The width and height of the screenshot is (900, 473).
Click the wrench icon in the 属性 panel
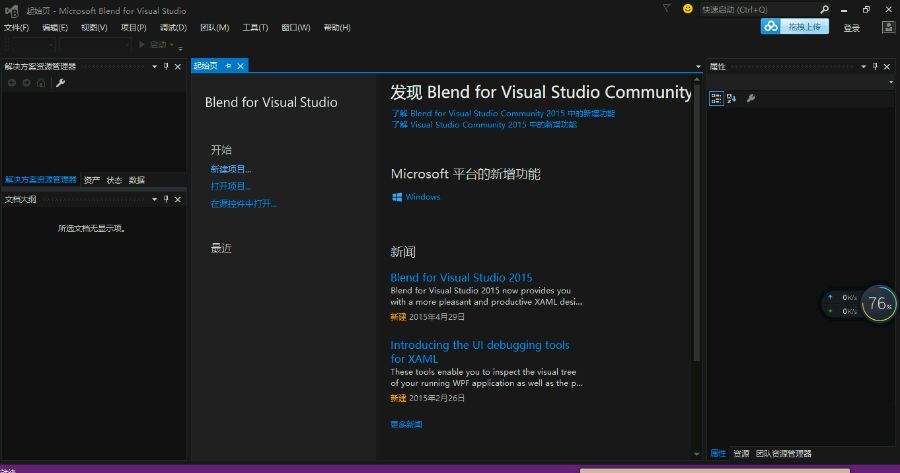751,98
